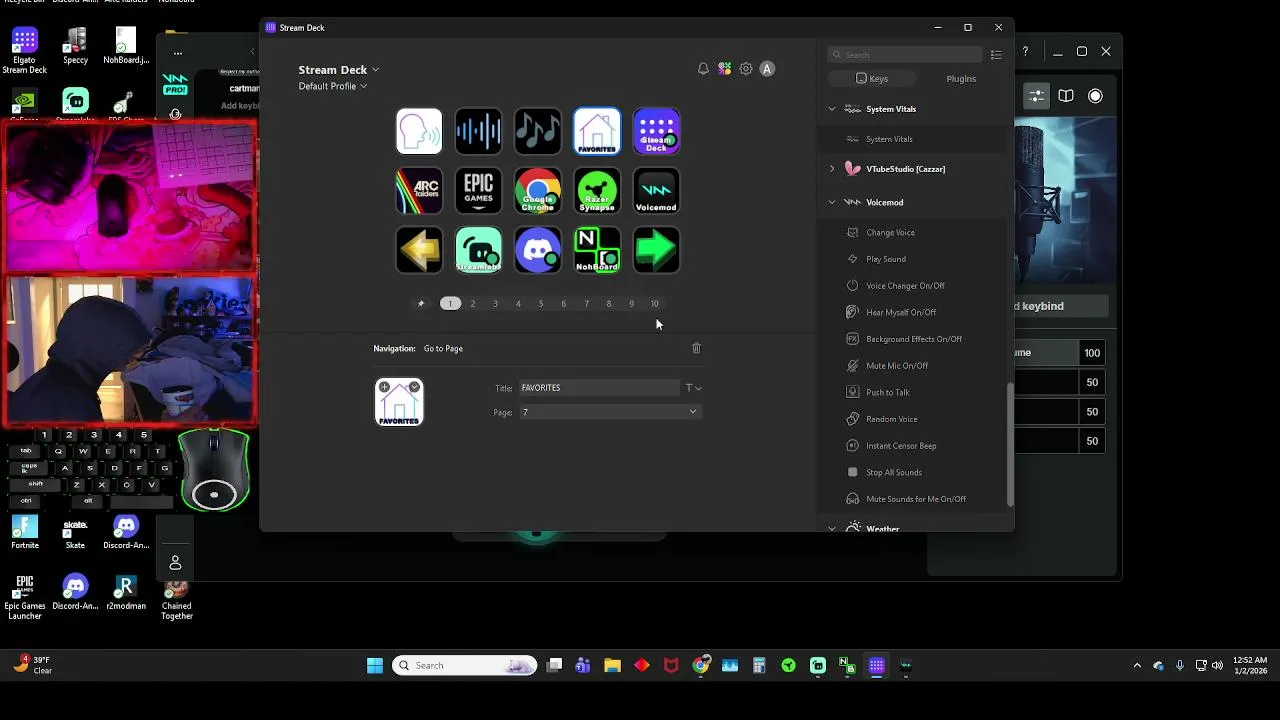Select the Random Voice action

tap(912, 419)
